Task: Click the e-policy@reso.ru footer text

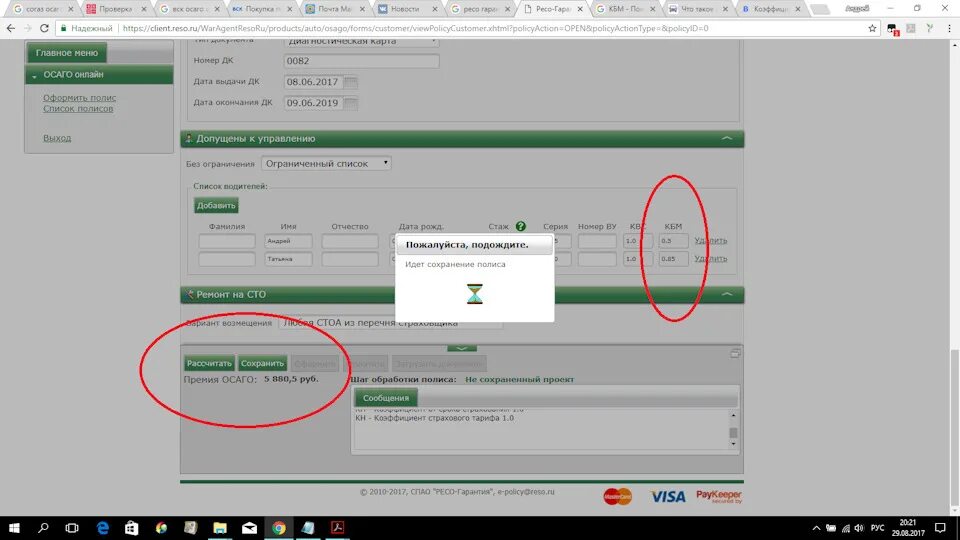Action: point(526,492)
